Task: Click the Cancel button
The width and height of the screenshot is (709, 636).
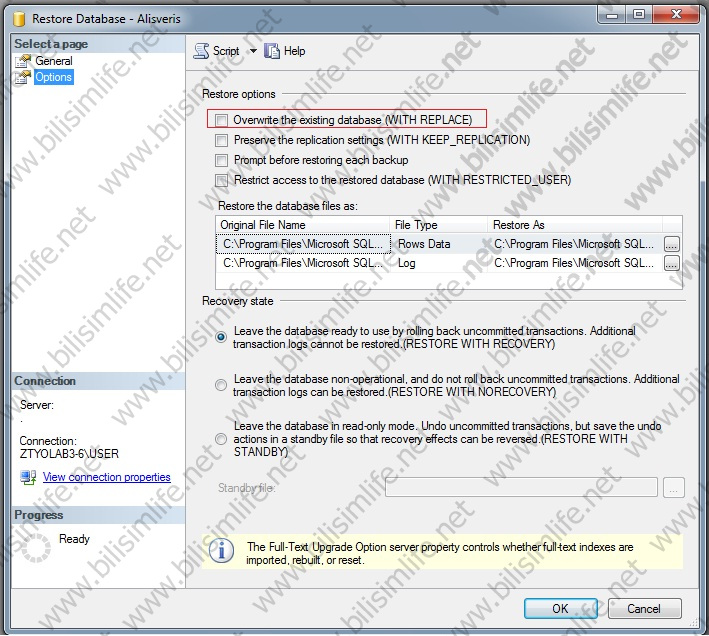Action: pyautogui.click(x=643, y=608)
